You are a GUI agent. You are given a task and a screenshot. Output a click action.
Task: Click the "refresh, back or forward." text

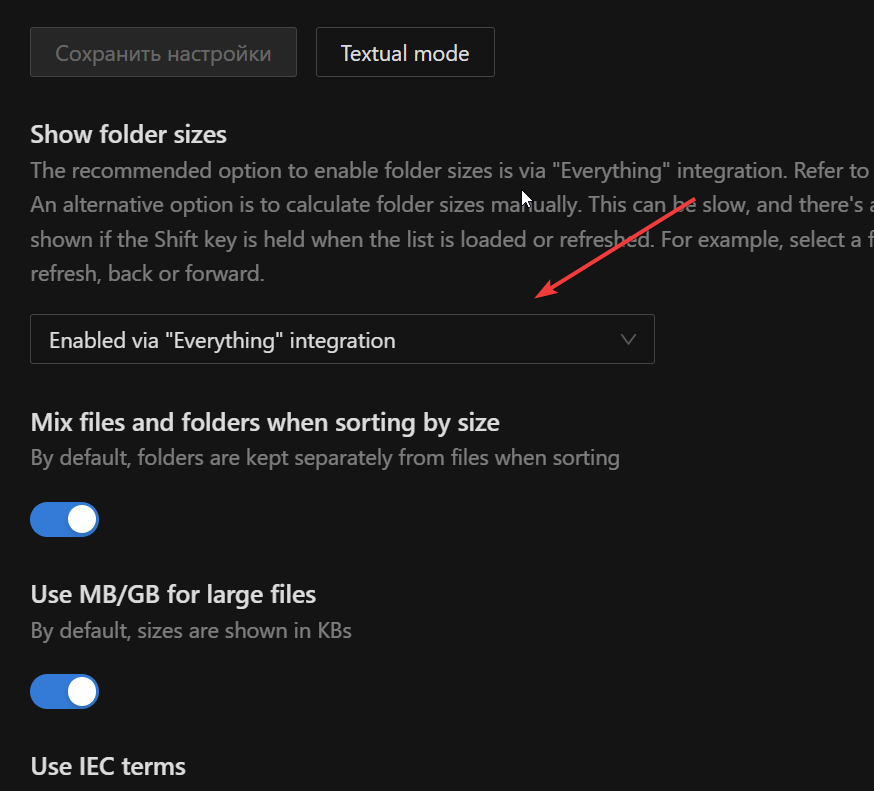(147, 273)
